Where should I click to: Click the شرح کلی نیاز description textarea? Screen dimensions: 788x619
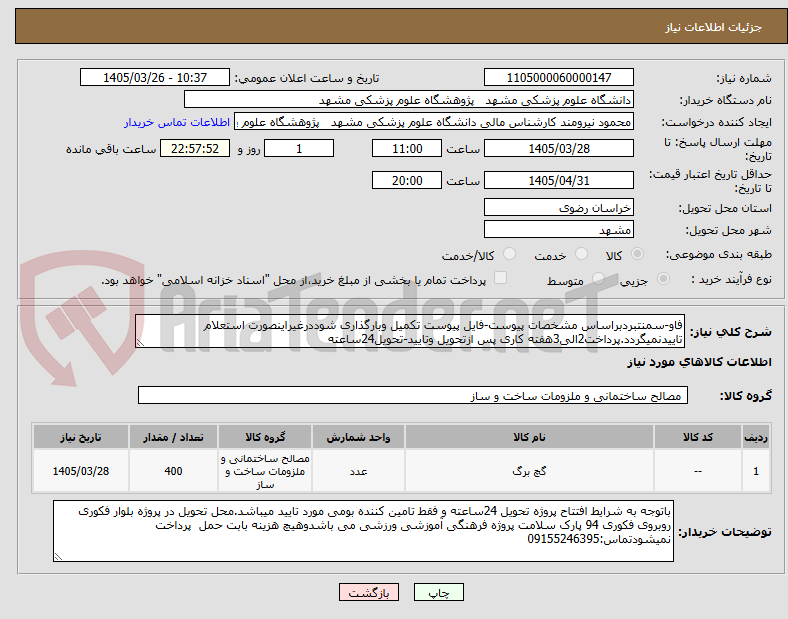(410, 332)
